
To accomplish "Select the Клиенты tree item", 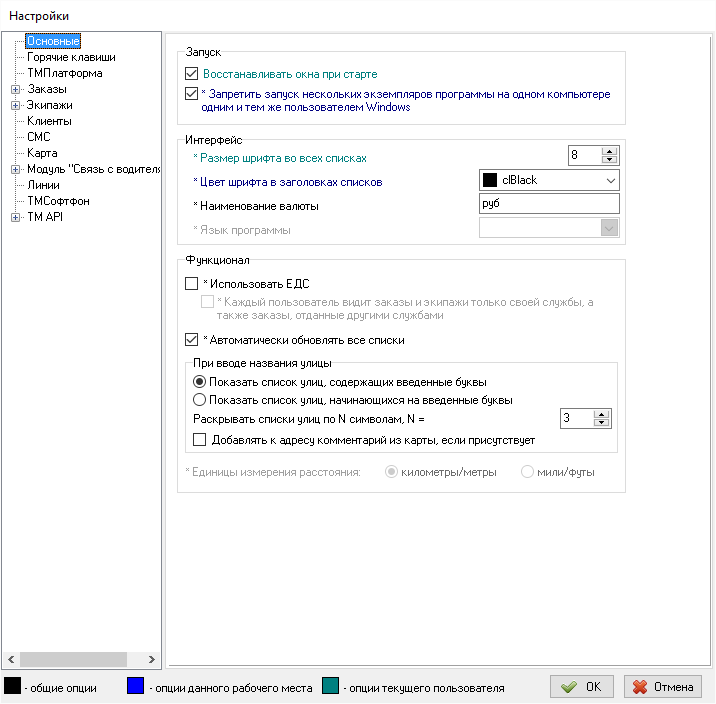I will tap(49, 121).
